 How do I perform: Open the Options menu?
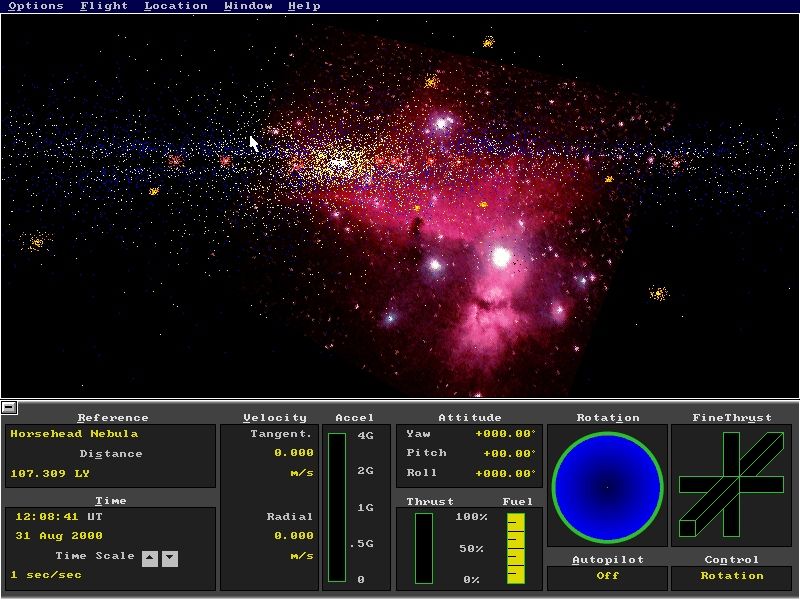36,6
